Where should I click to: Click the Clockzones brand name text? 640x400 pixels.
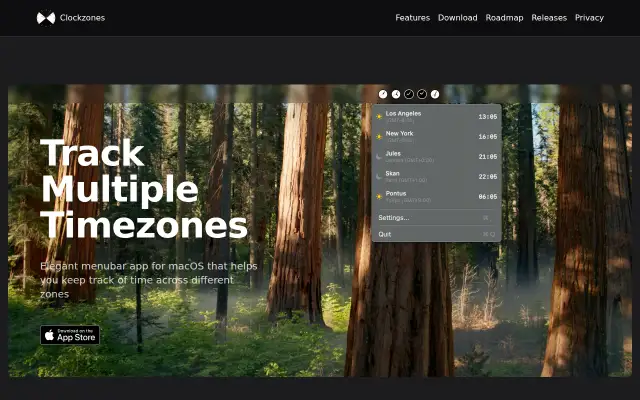[82, 18]
